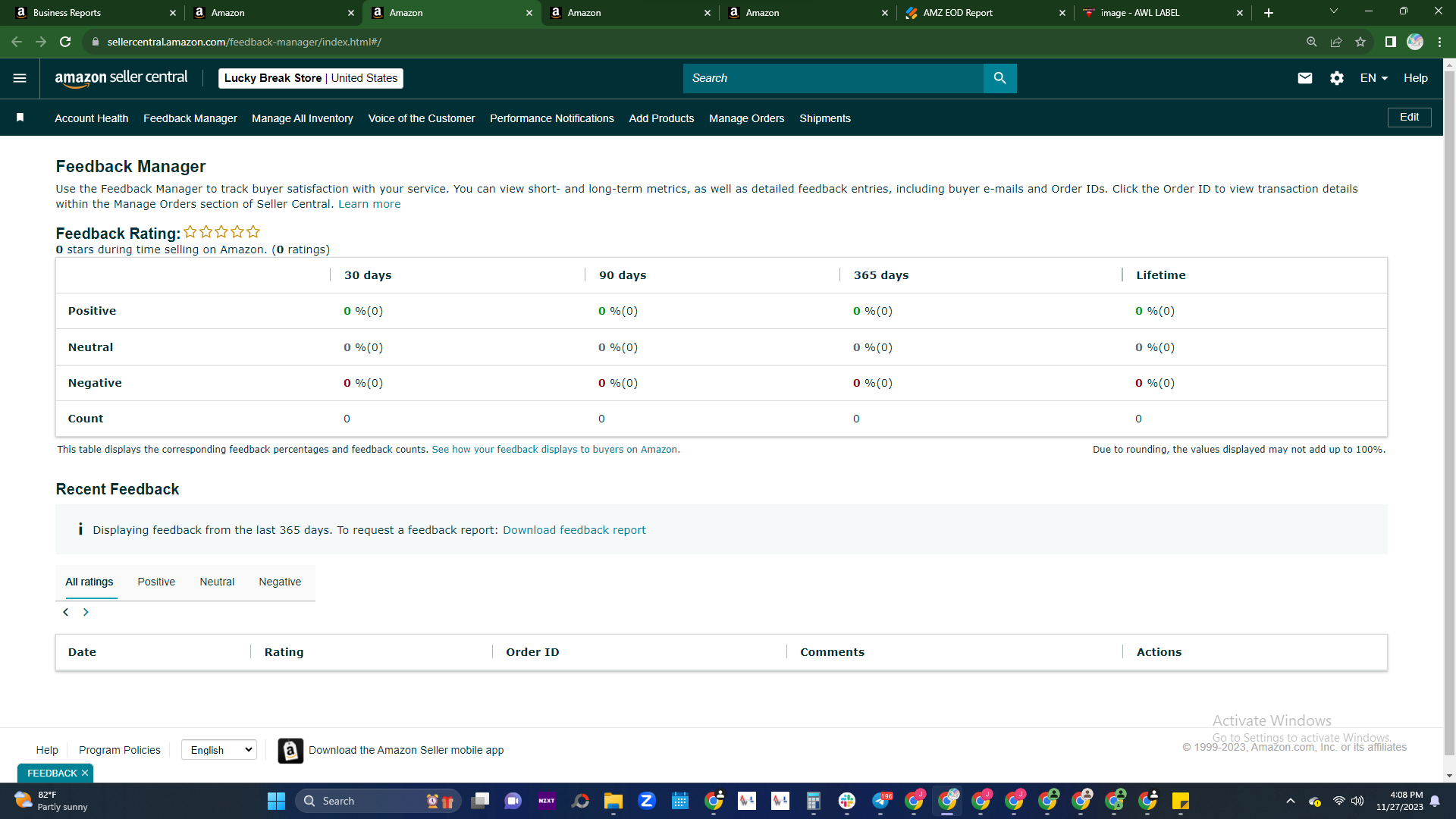
Task: Click Download feedback report link
Action: pyautogui.click(x=574, y=530)
